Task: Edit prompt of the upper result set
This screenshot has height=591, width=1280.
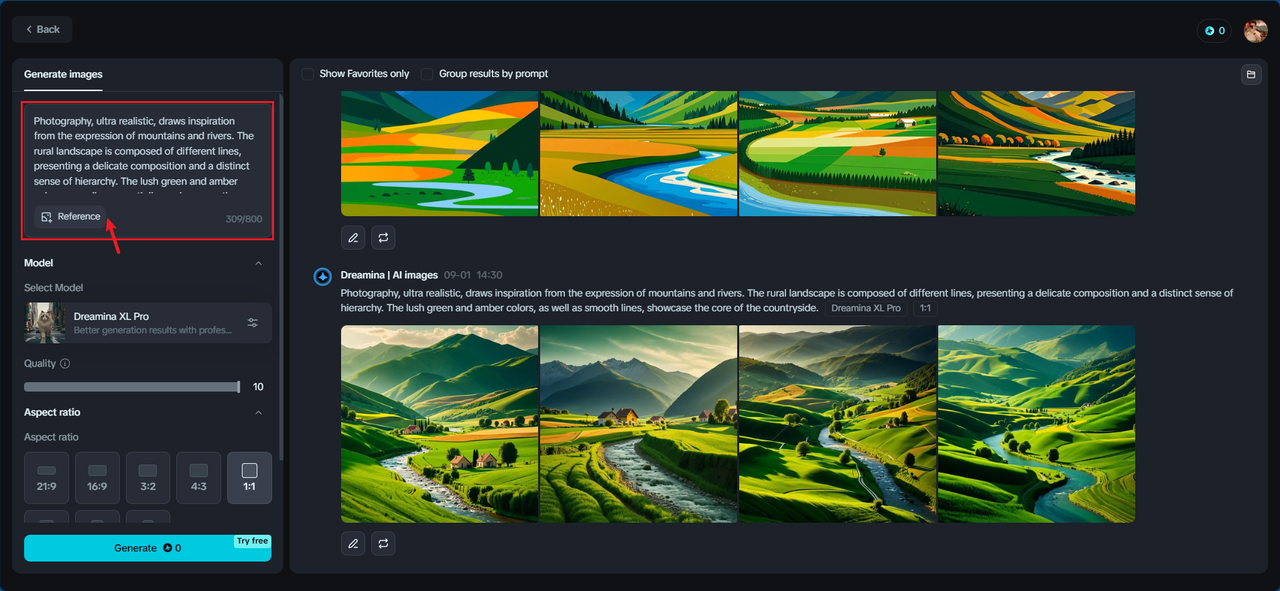Action: 353,238
